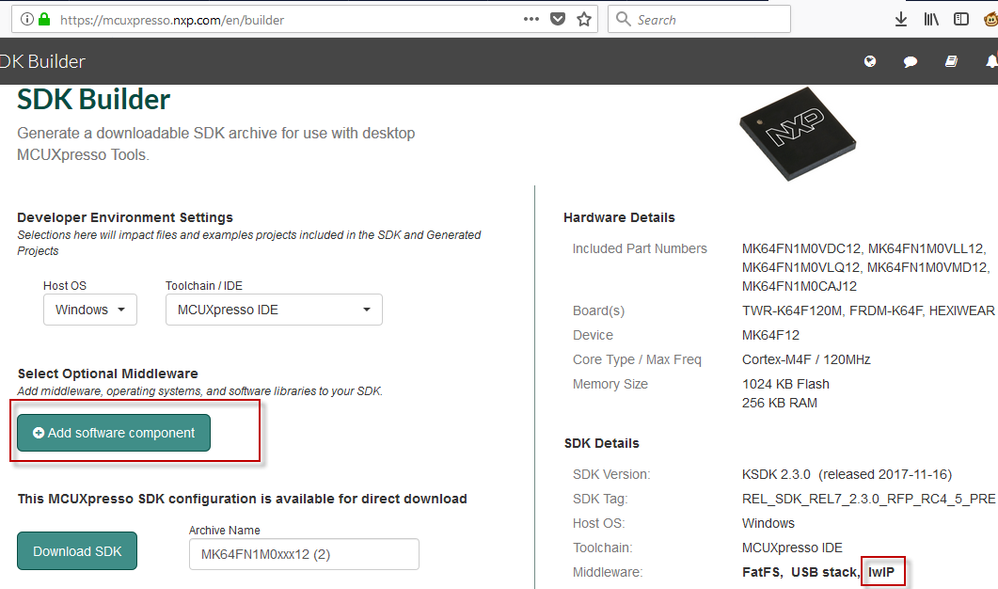
Task: Click the MK64FN1M0CAJ12 part number
Action: point(799,286)
